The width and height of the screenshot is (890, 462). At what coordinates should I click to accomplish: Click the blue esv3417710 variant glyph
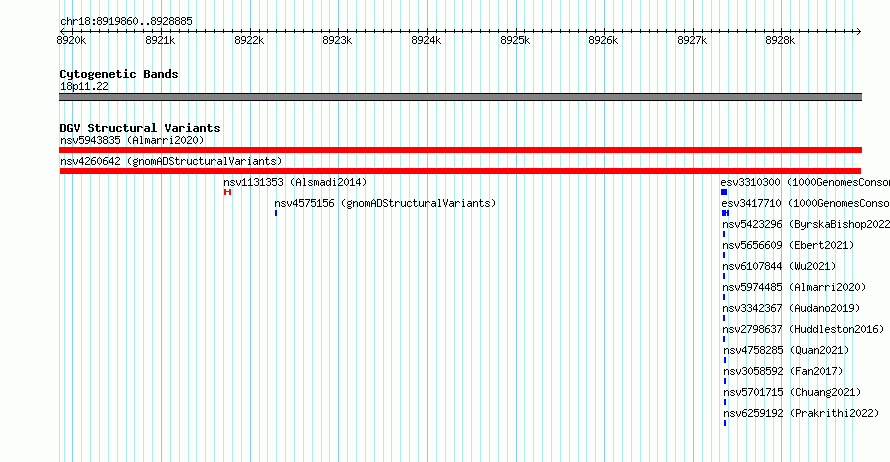[725, 213]
